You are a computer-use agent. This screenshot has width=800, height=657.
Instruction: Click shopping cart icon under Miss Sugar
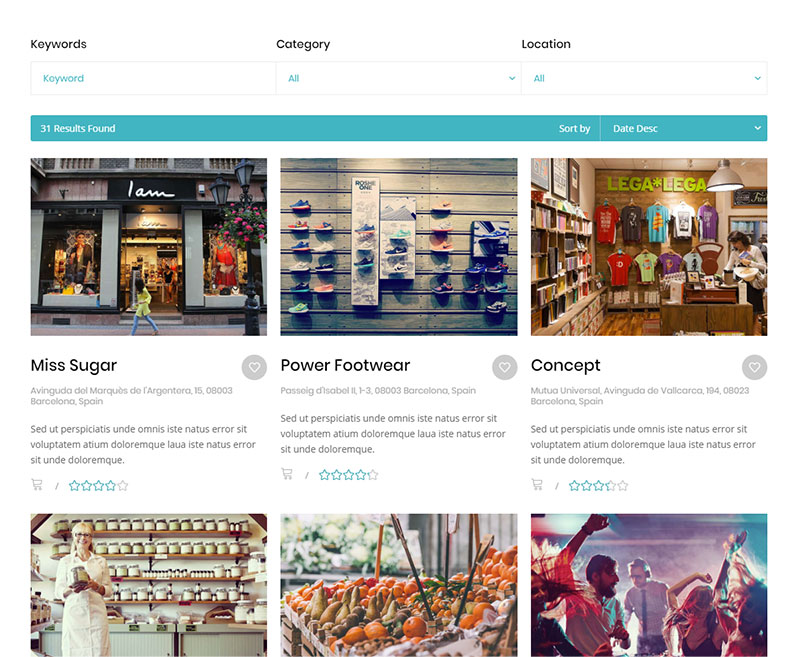click(x=37, y=485)
